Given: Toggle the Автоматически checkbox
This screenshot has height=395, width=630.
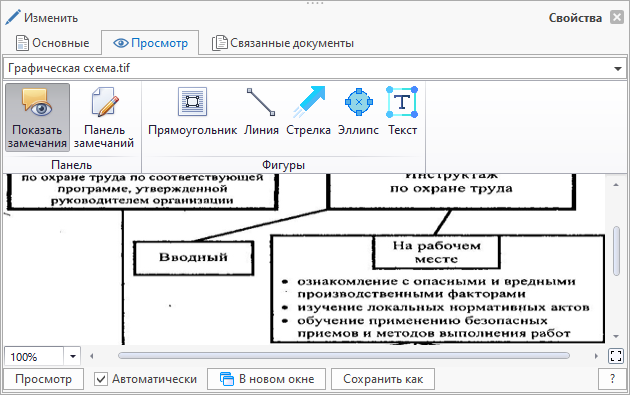Looking at the screenshot, I should (x=101, y=379).
